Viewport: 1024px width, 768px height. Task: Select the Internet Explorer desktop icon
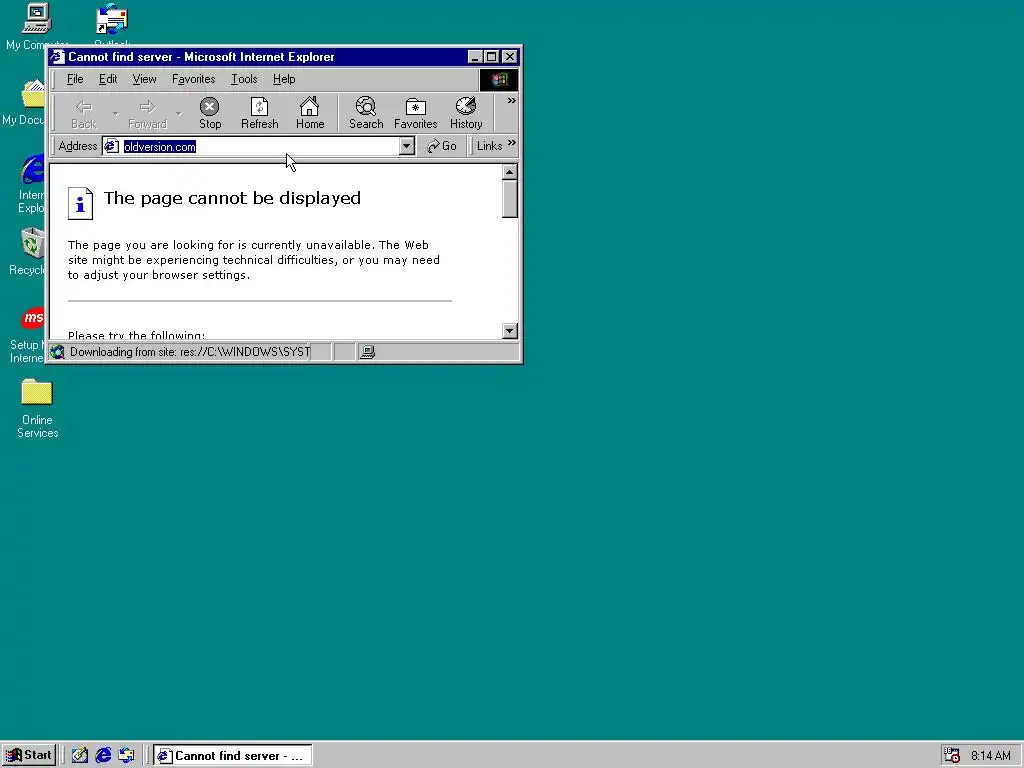tap(31, 184)
